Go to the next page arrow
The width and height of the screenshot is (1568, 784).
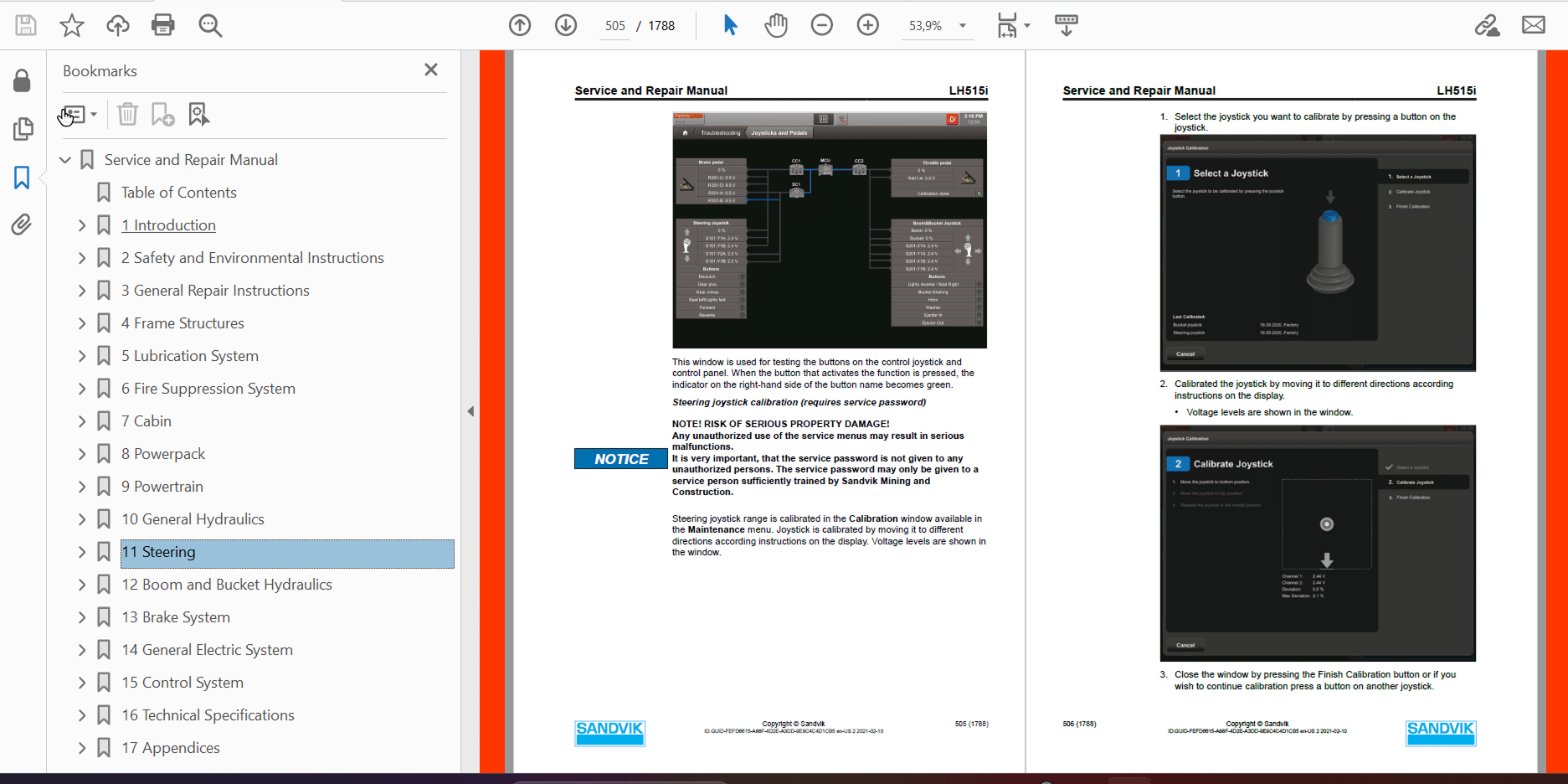click(x=566, y=25)
